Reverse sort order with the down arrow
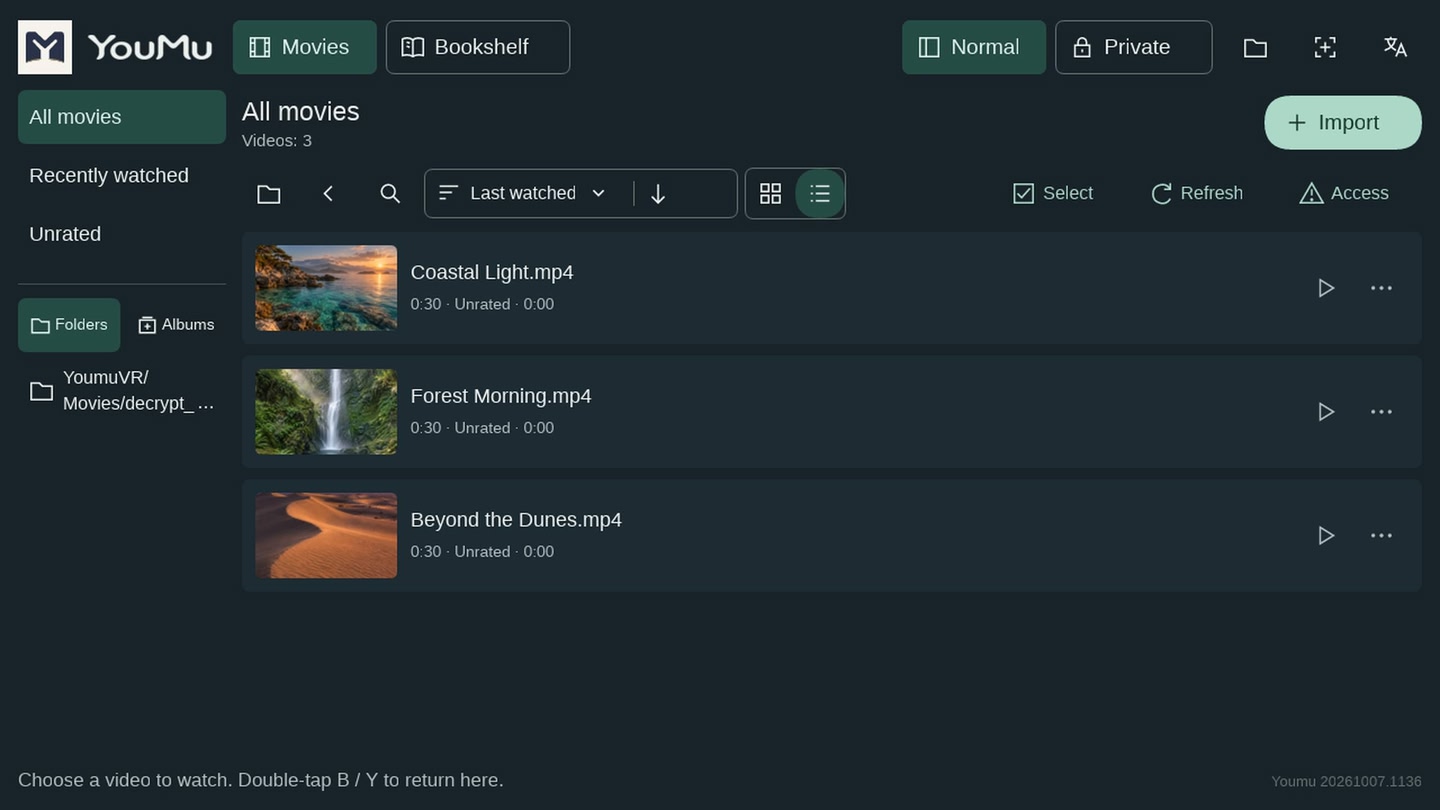 [658, 193]
